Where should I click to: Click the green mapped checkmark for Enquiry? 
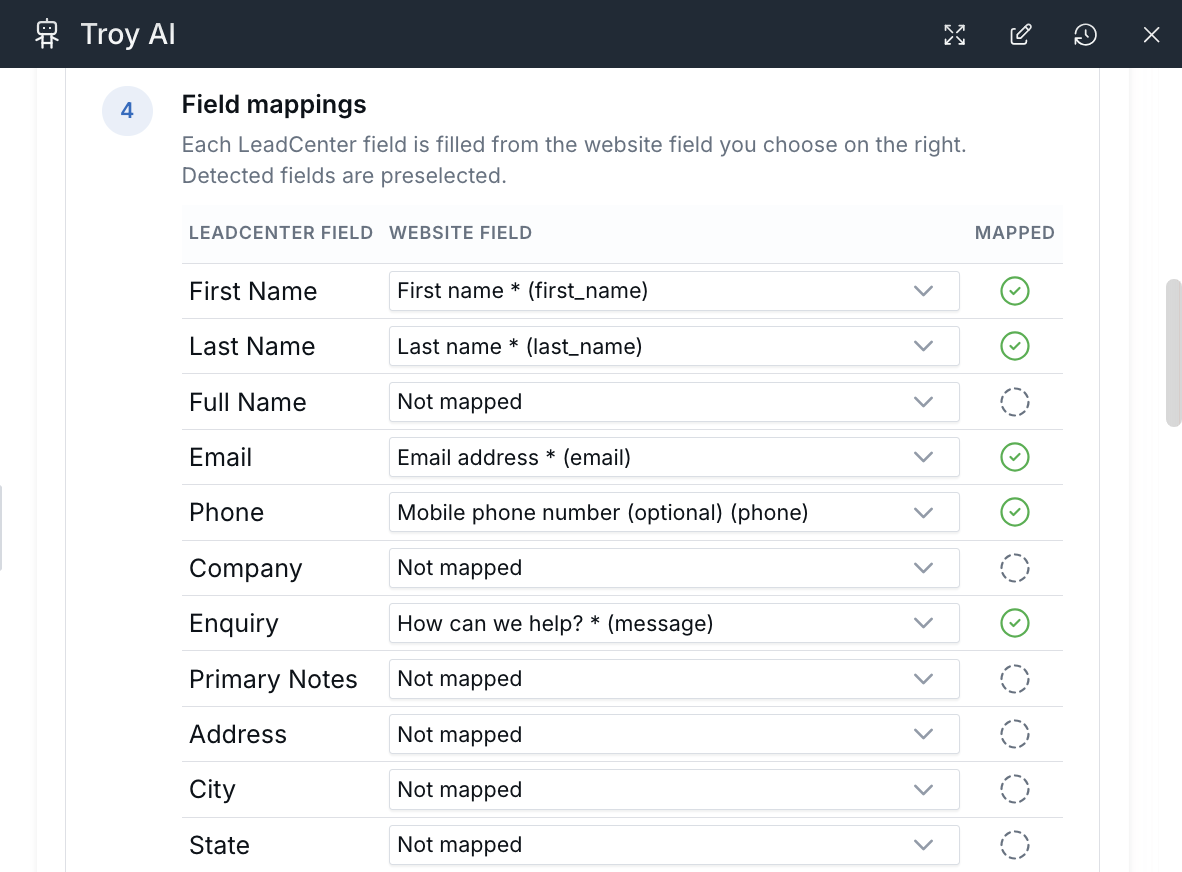[1015, 623]
